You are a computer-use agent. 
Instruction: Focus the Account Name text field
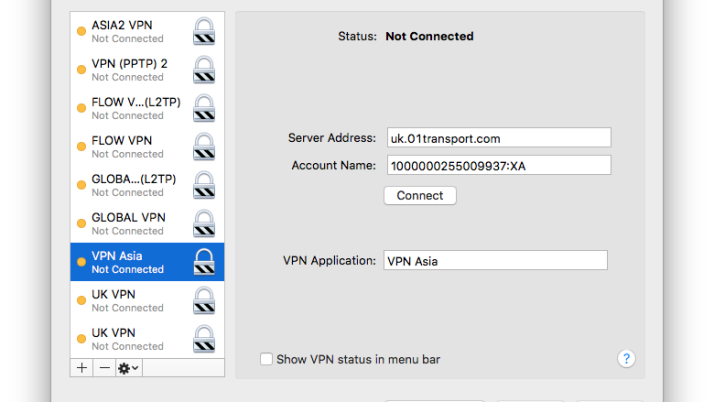(x=497, y=166)
